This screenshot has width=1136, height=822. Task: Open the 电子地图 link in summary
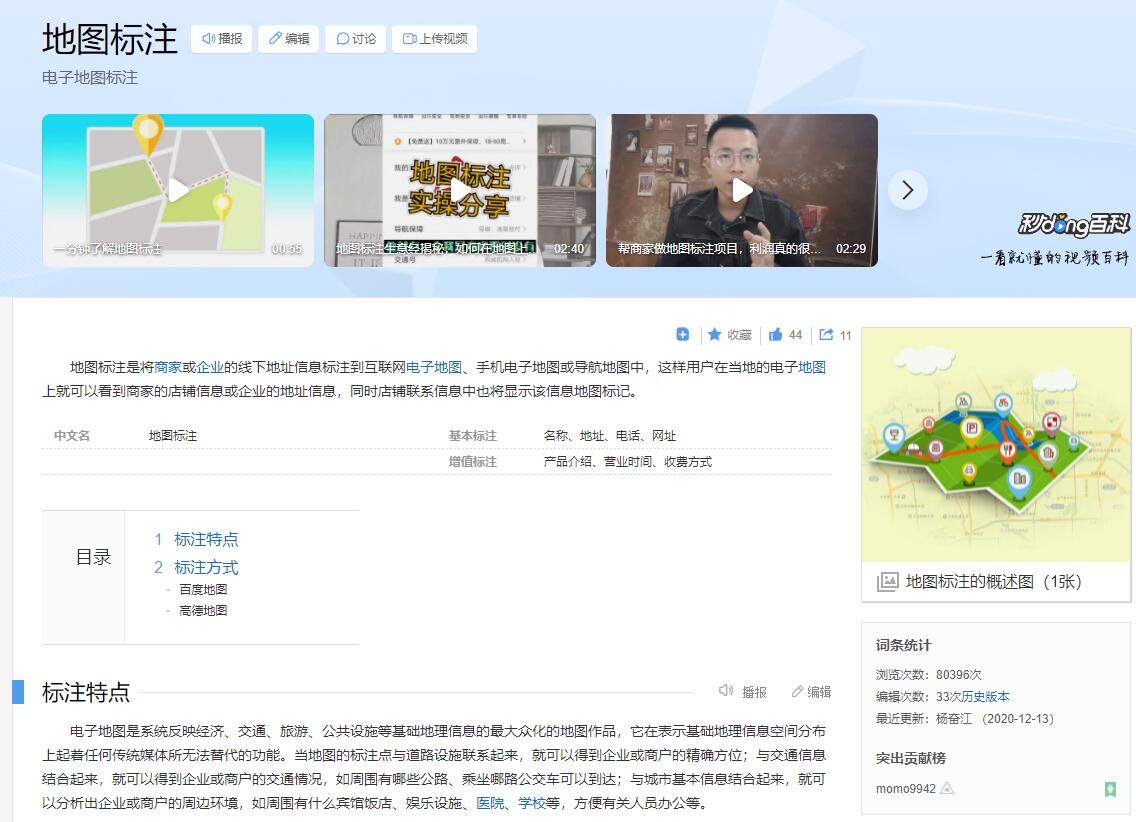(x=434, y=367)
